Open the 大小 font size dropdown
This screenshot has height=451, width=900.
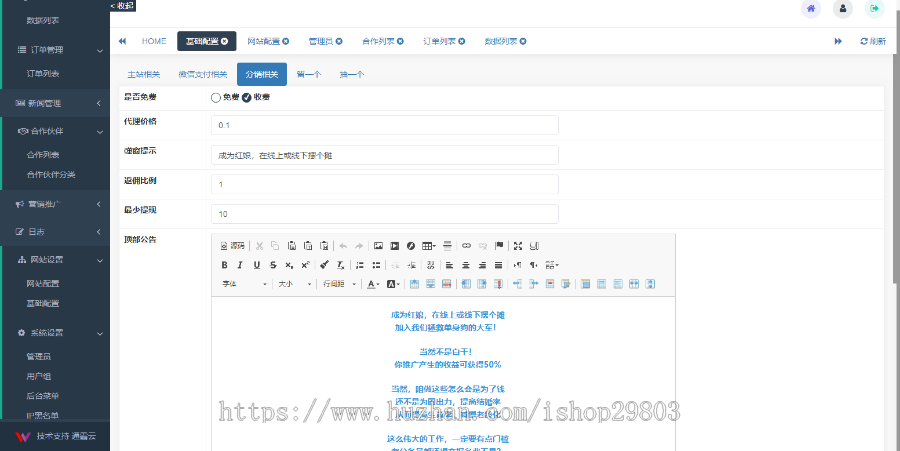click(x=294, y=284)
